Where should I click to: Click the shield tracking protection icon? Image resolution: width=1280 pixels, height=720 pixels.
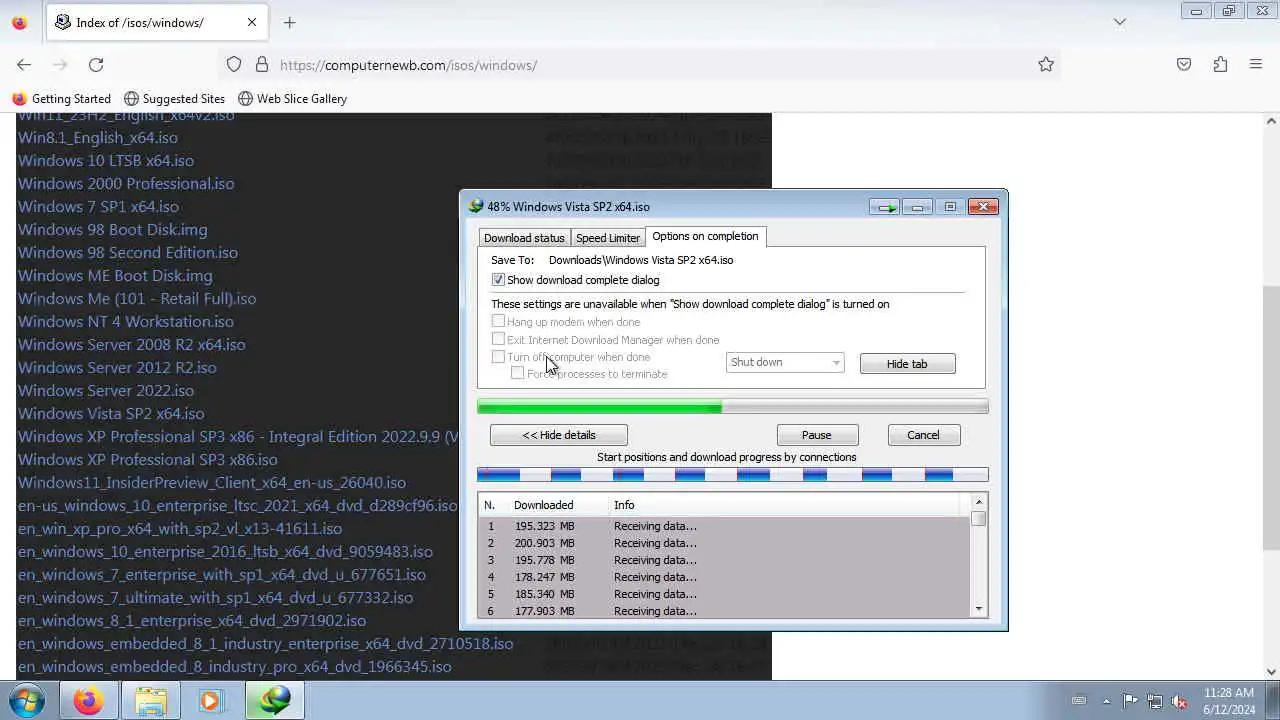[x=234, y=64]
